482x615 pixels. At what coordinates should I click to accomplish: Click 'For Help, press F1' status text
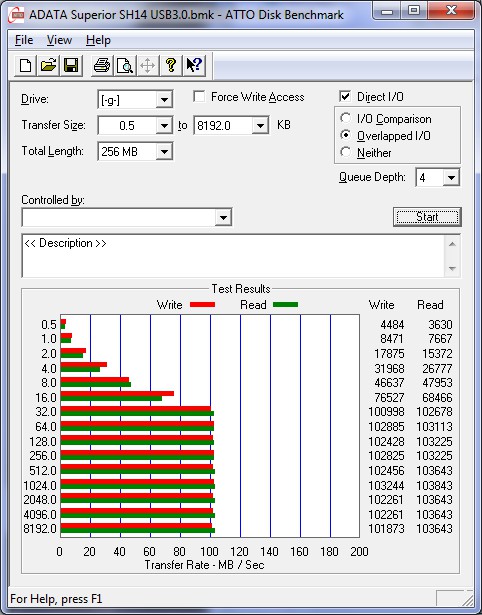point(56,599)
